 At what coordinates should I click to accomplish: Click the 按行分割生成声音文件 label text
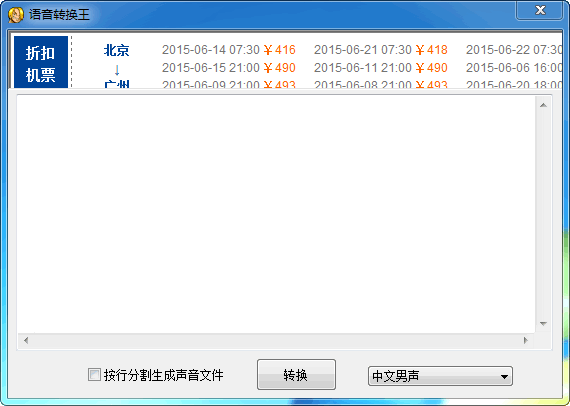pyautogui.click(x=164, y=375)
